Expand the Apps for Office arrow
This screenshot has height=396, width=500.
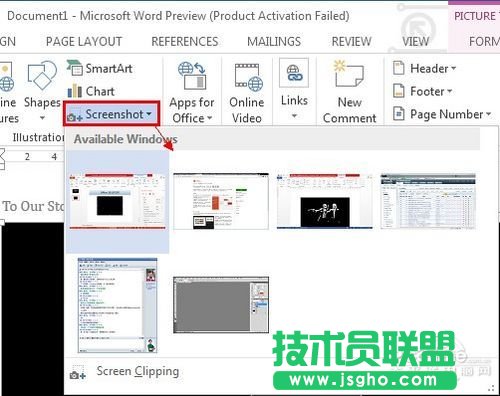coord(210,118)
